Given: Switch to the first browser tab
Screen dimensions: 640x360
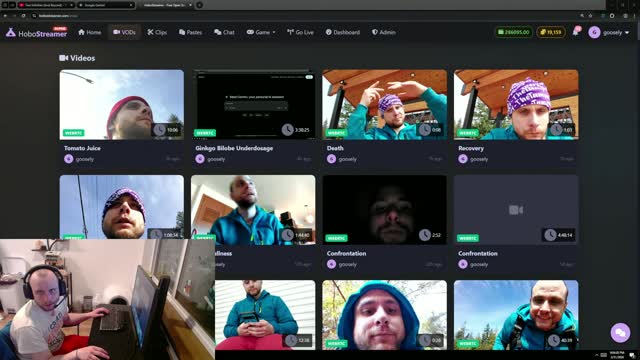Looking at the screenshot, I should pyautogui.click(x=46, y=5).
